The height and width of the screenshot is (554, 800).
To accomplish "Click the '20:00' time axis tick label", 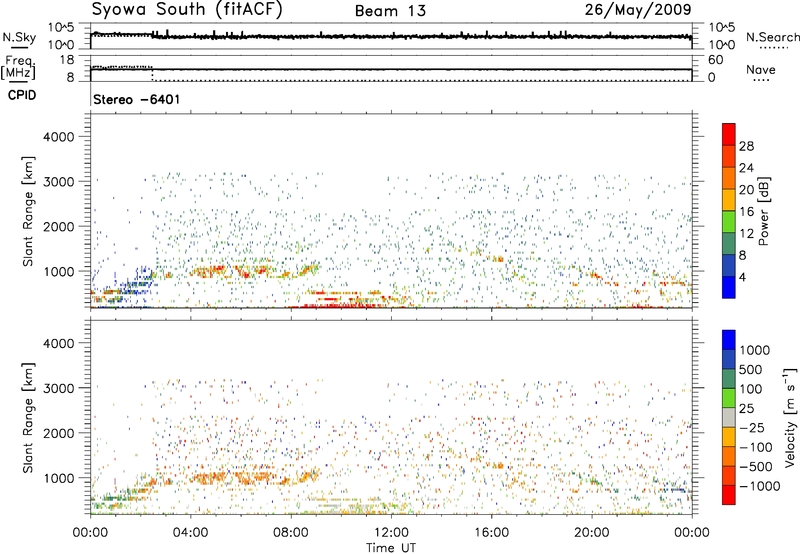I will 592,533.
